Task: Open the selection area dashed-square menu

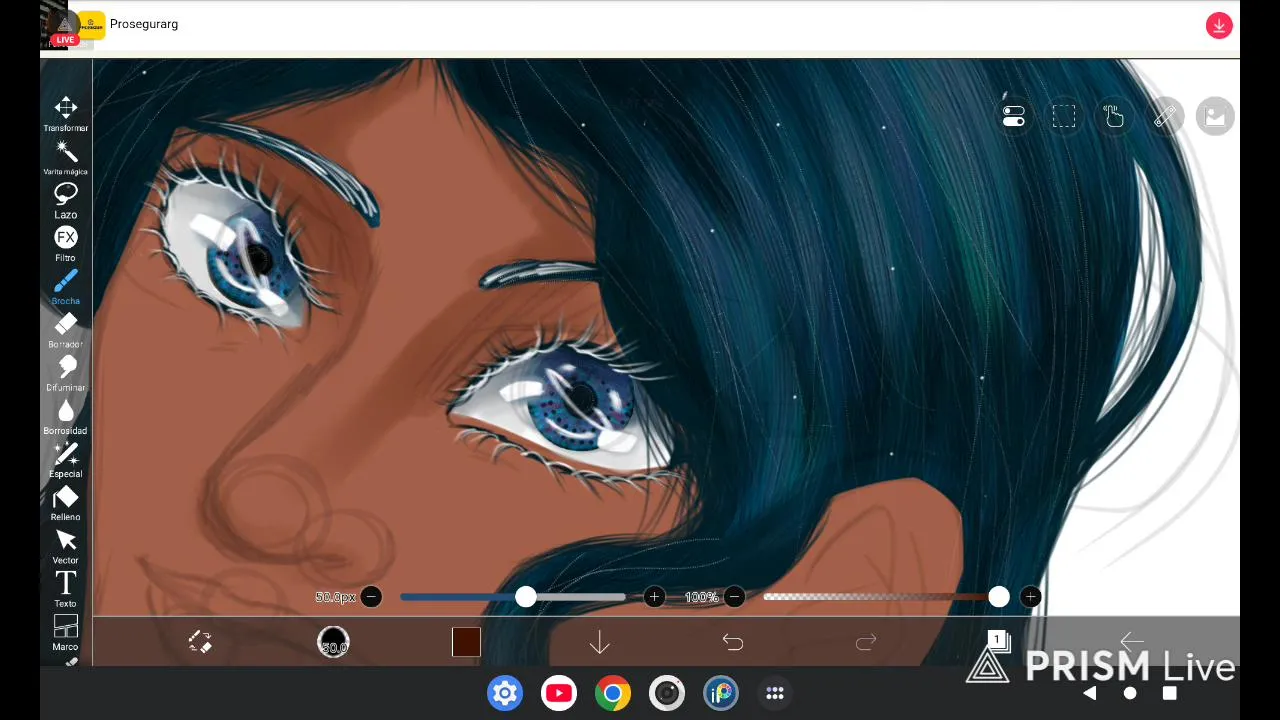Action: (1064, 117)
